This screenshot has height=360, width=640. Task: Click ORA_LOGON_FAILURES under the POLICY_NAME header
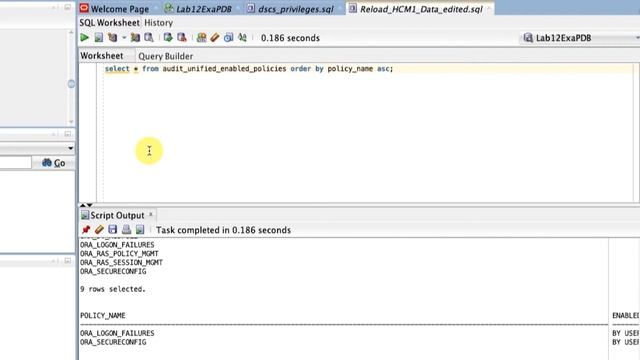pyautogui.click(x=117, y=333)
